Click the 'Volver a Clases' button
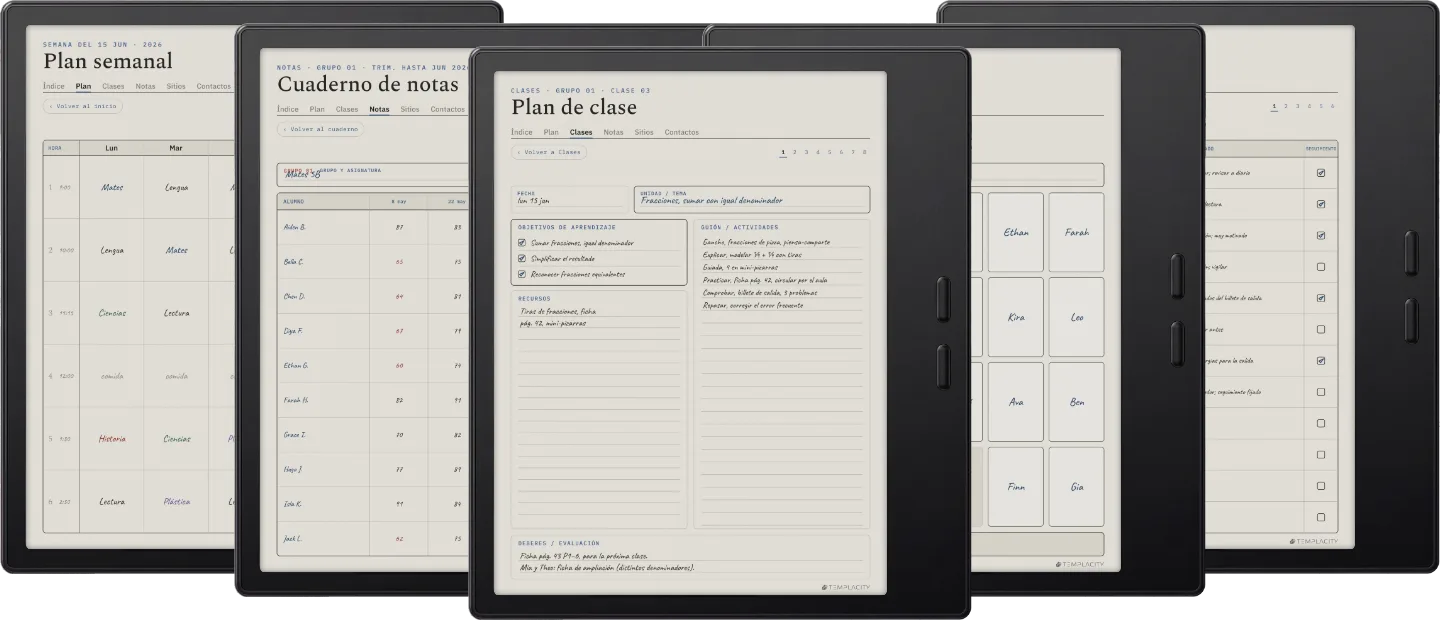Screen dimensions: 1440x620 point(549,153)
